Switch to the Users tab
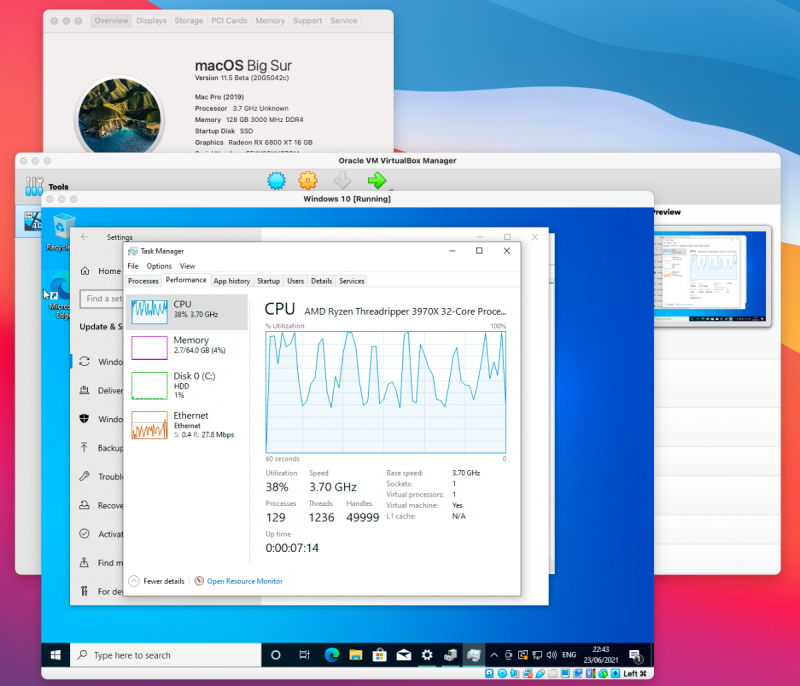The width and height of the screenshot is (800, 686). (x=295, y=281)
